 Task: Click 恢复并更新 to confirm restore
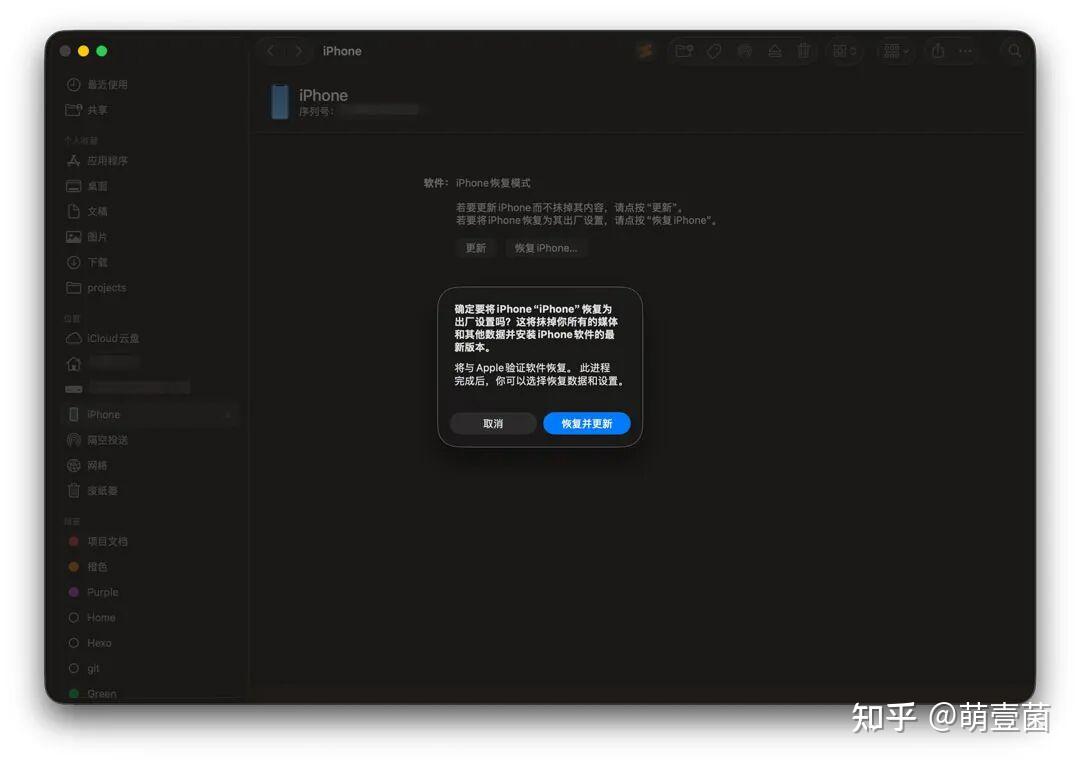pos(587,424)
